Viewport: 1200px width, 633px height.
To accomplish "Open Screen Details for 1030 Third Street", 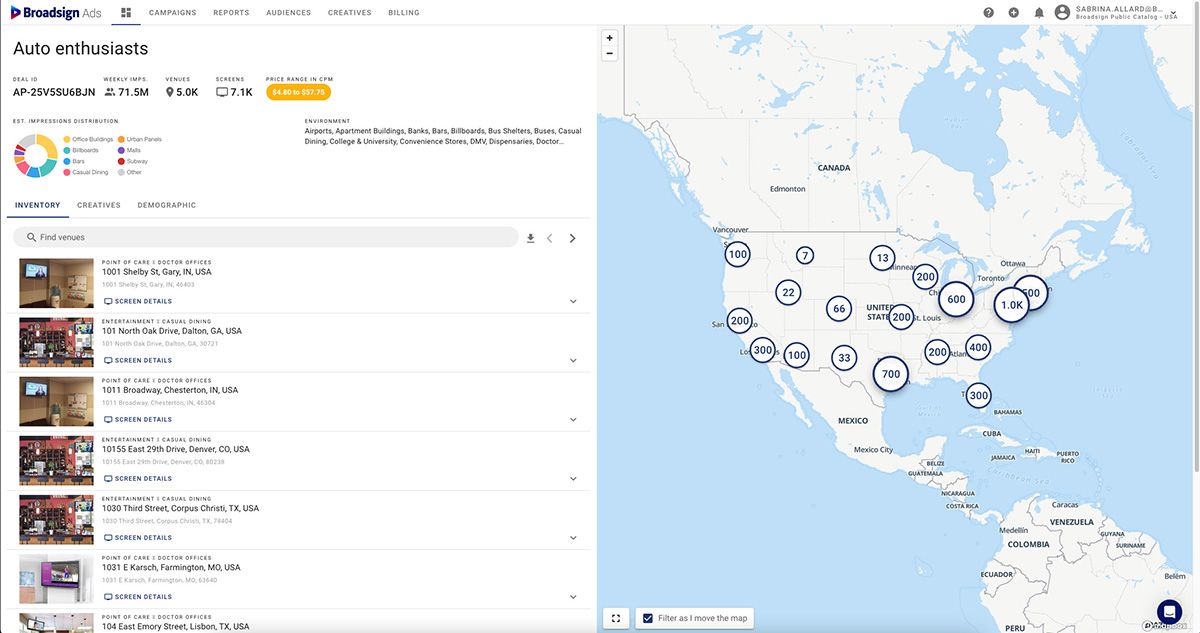I will click(138, 537).
